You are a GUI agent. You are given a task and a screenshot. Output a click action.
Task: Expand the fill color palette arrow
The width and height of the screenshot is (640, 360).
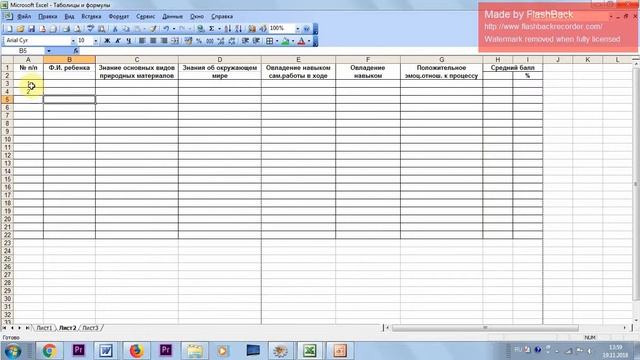pos(293,41)
